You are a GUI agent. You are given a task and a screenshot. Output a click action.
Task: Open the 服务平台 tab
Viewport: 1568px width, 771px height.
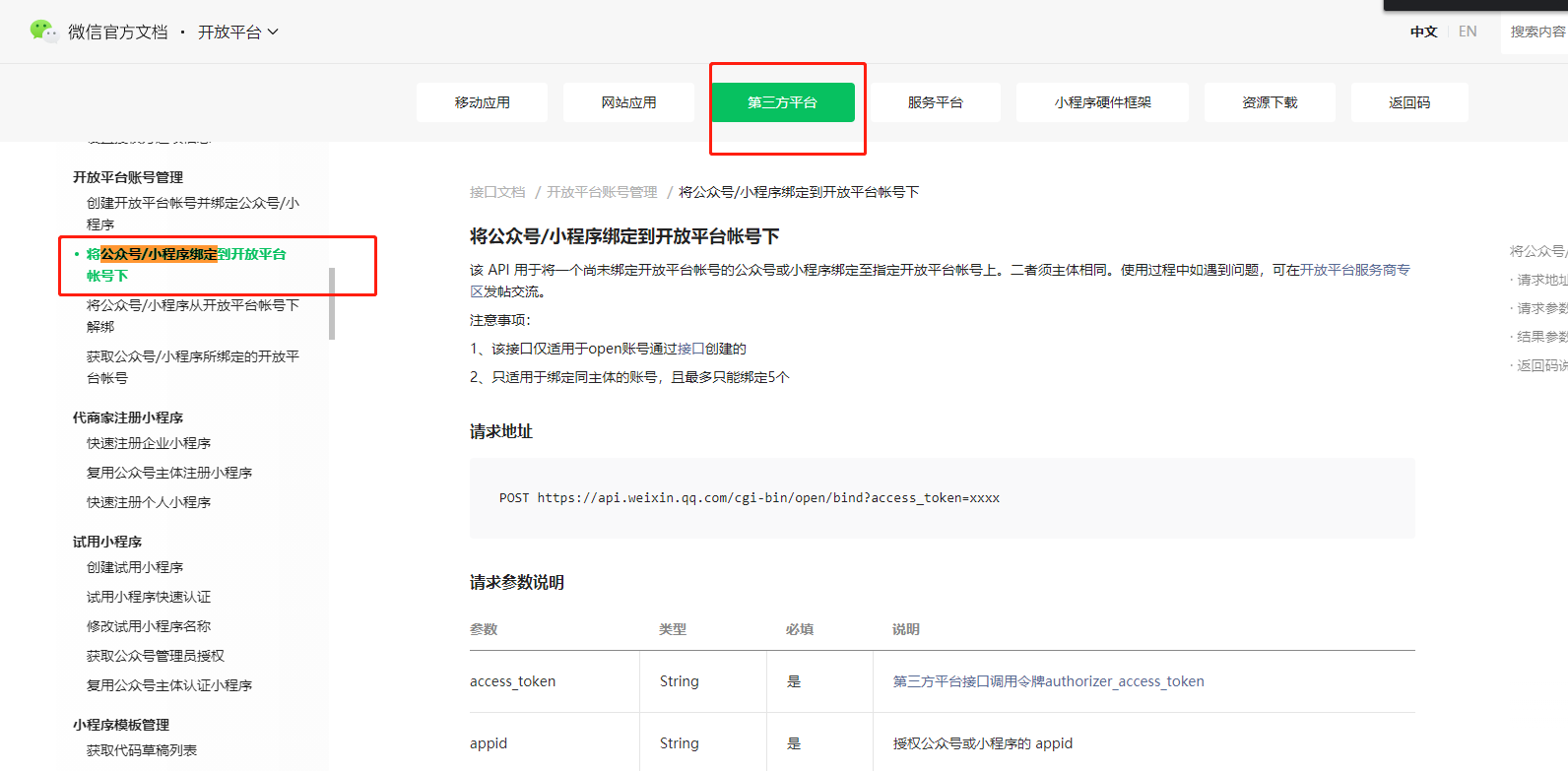pos(935,102)
